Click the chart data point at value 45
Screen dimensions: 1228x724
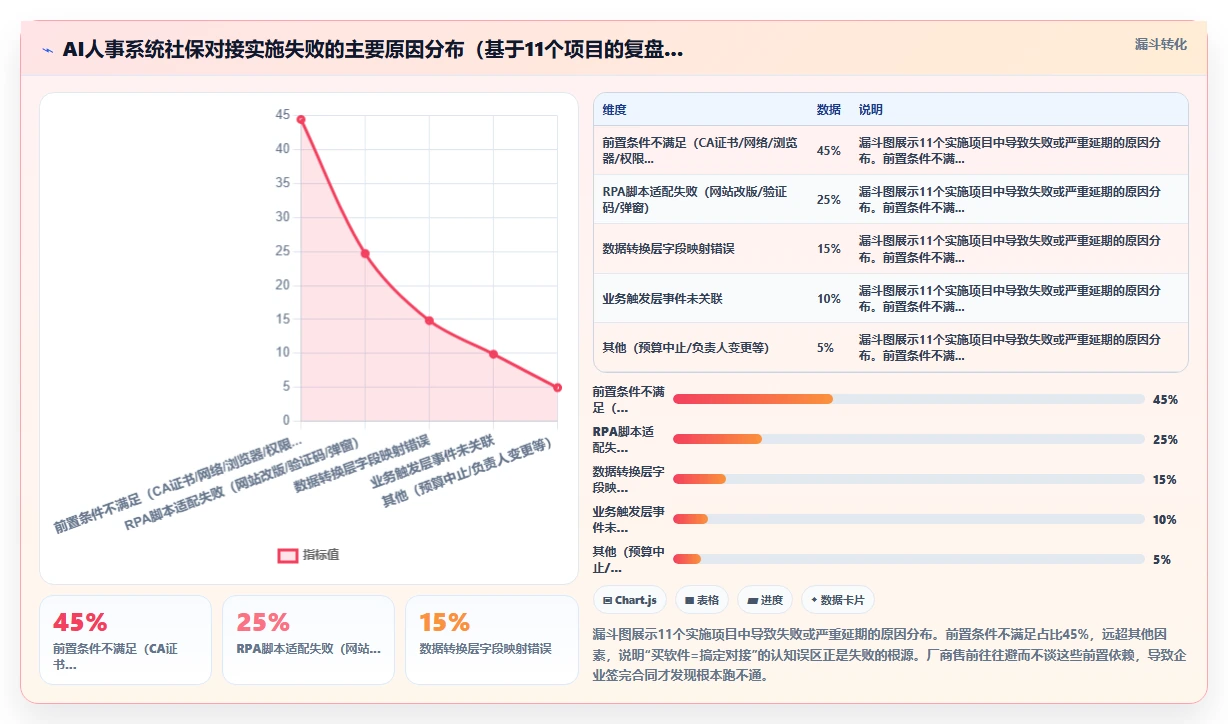coord(301,119)
